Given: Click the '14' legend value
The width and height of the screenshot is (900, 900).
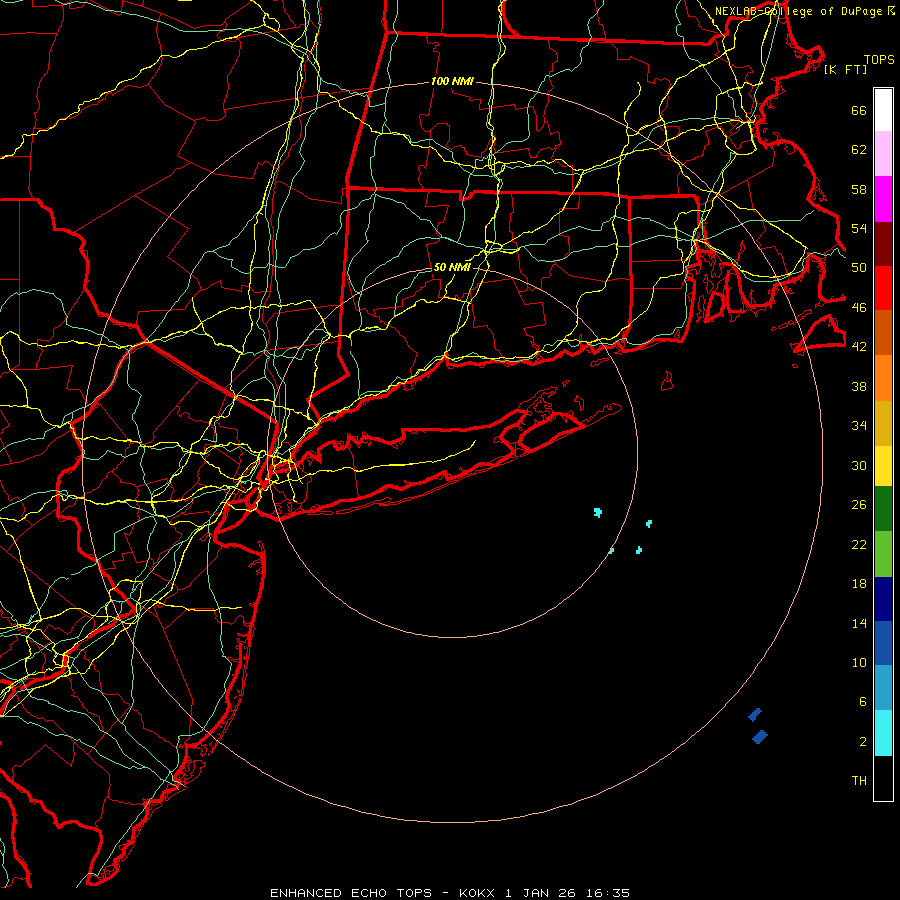Looking at the screenshot, I should pos(859,623).
